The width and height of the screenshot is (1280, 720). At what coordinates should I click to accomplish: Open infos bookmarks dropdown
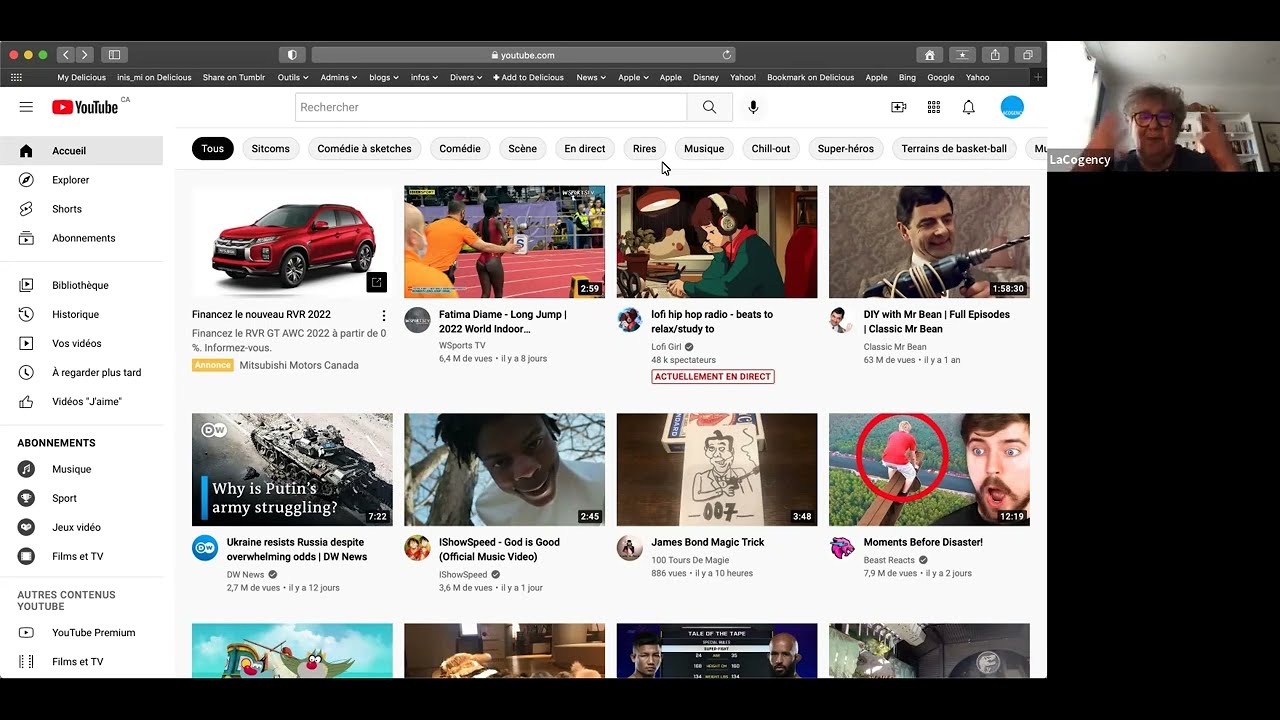pyautogui.click(x=424, y=77)
